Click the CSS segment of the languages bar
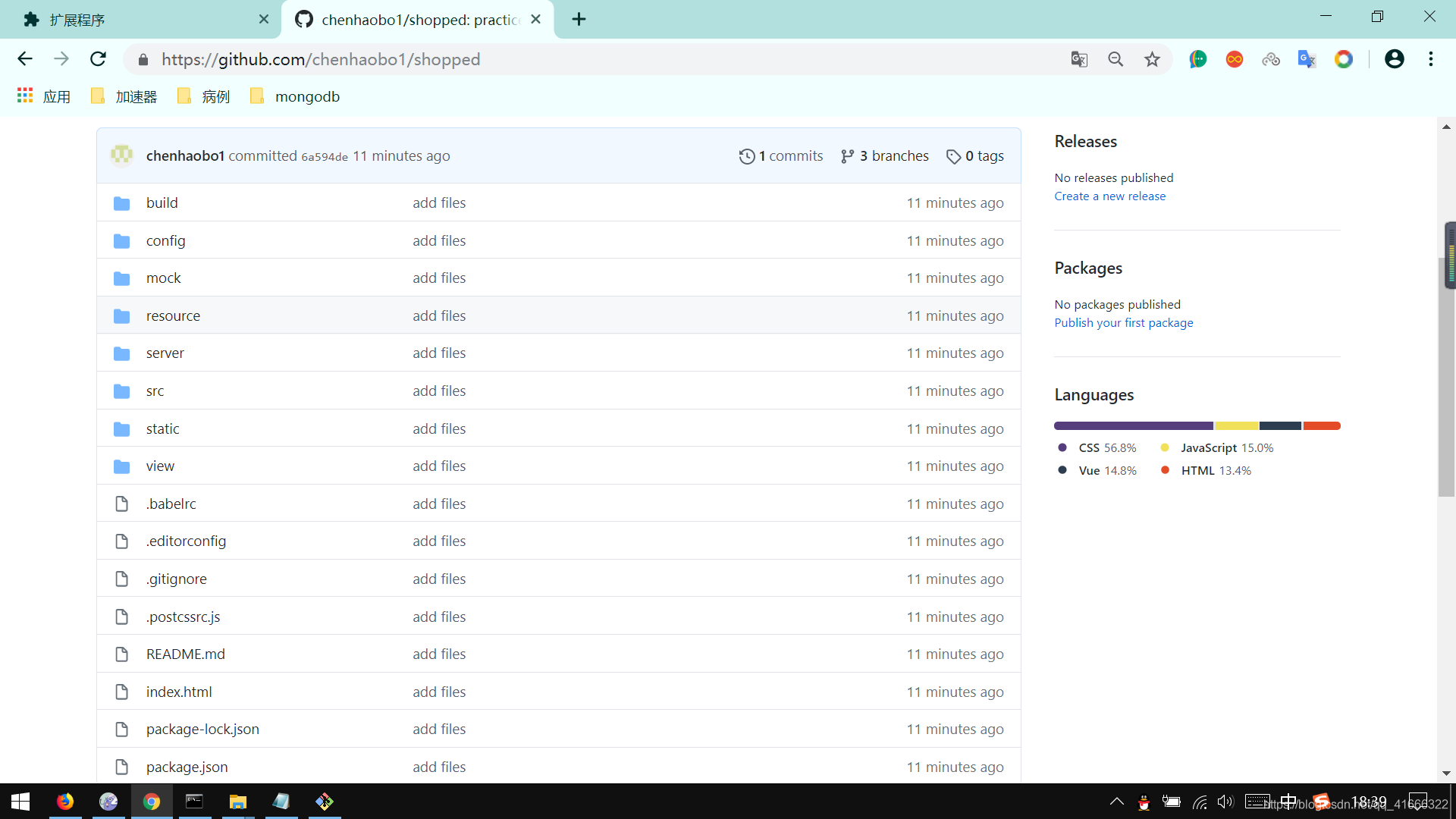The height and width of the screenshot is (819, 1456). [x=1134, y=425]
